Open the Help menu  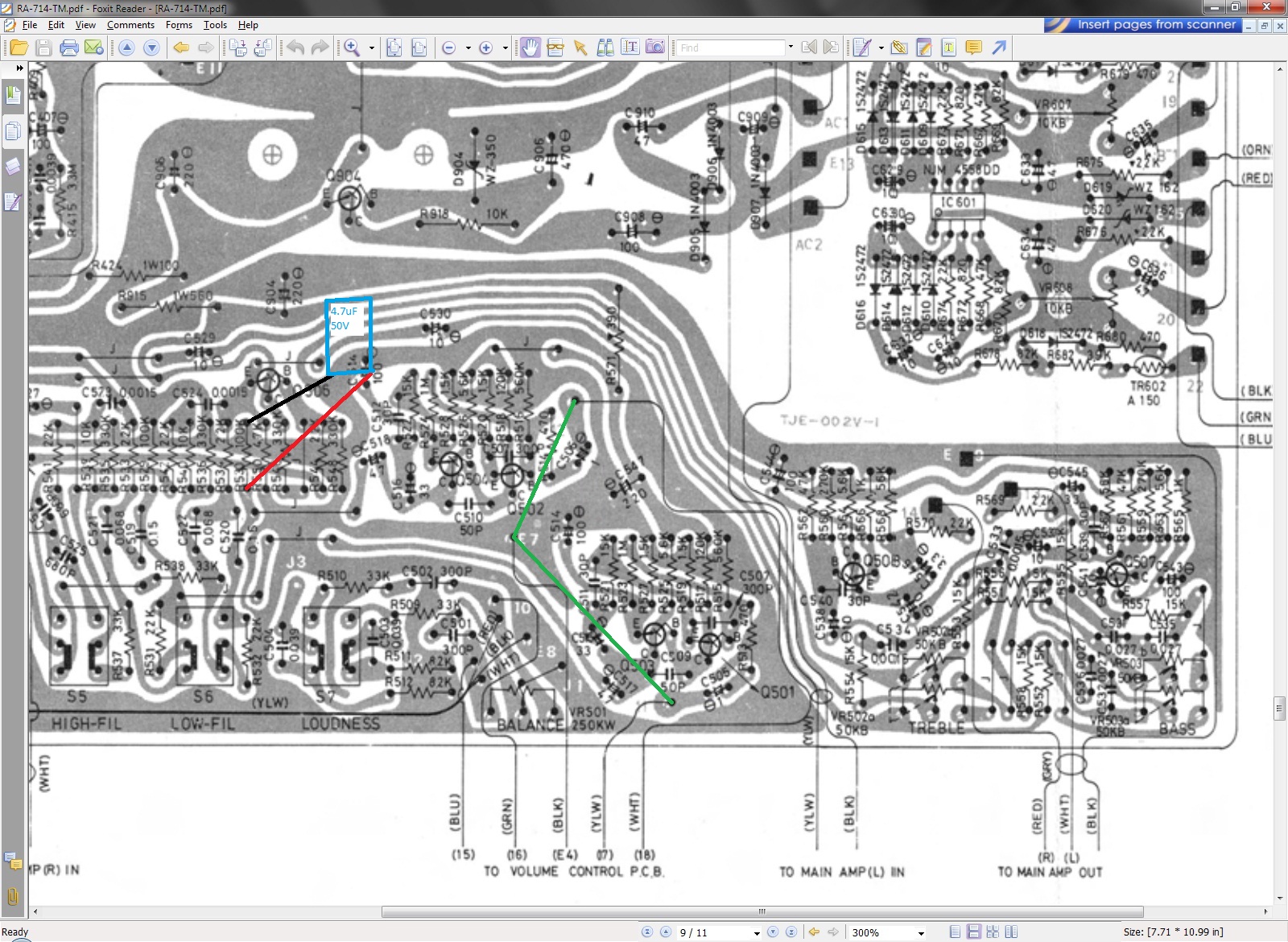click(248, 25)
